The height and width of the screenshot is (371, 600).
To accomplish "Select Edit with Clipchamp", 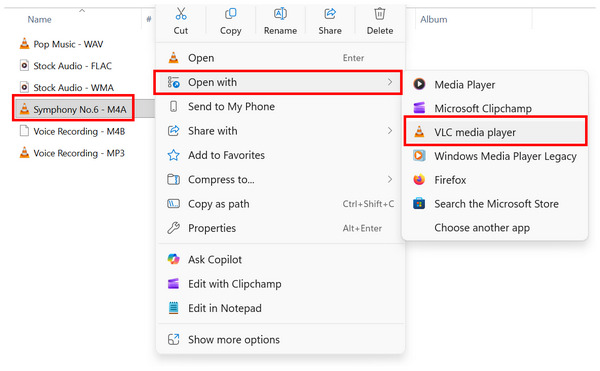I will [280, 284].
